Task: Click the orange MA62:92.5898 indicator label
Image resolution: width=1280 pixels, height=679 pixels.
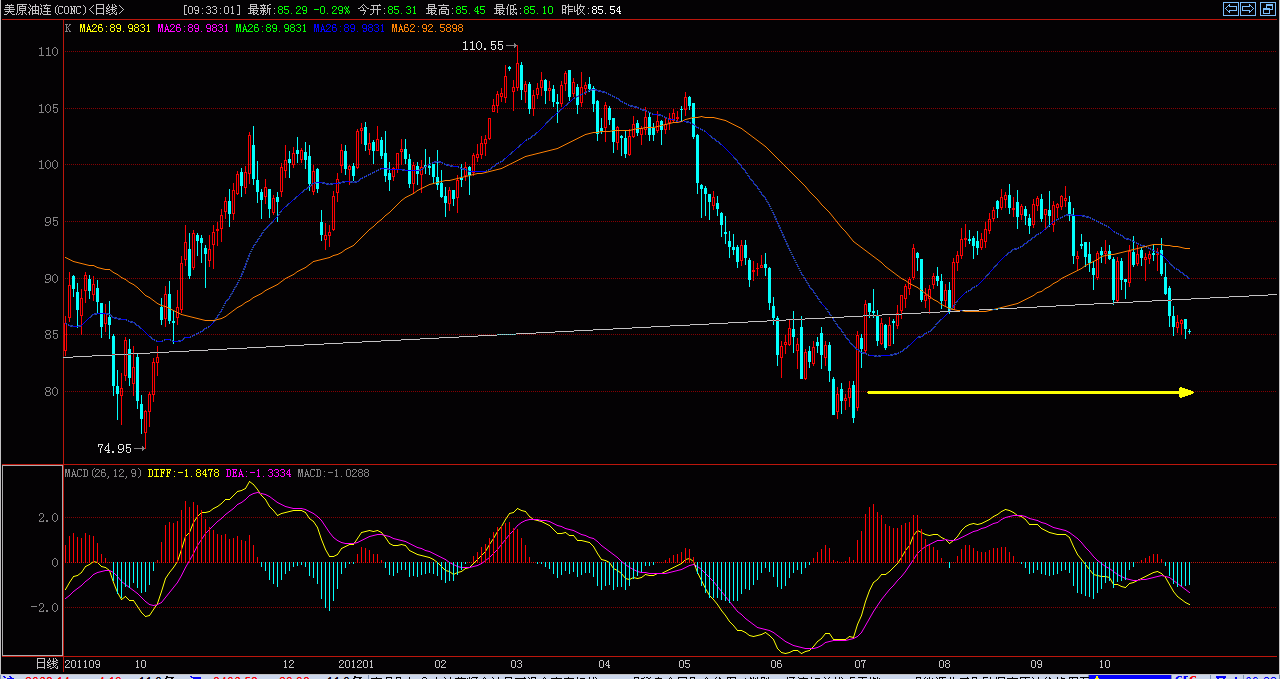Action: click(x=429, y=28)
